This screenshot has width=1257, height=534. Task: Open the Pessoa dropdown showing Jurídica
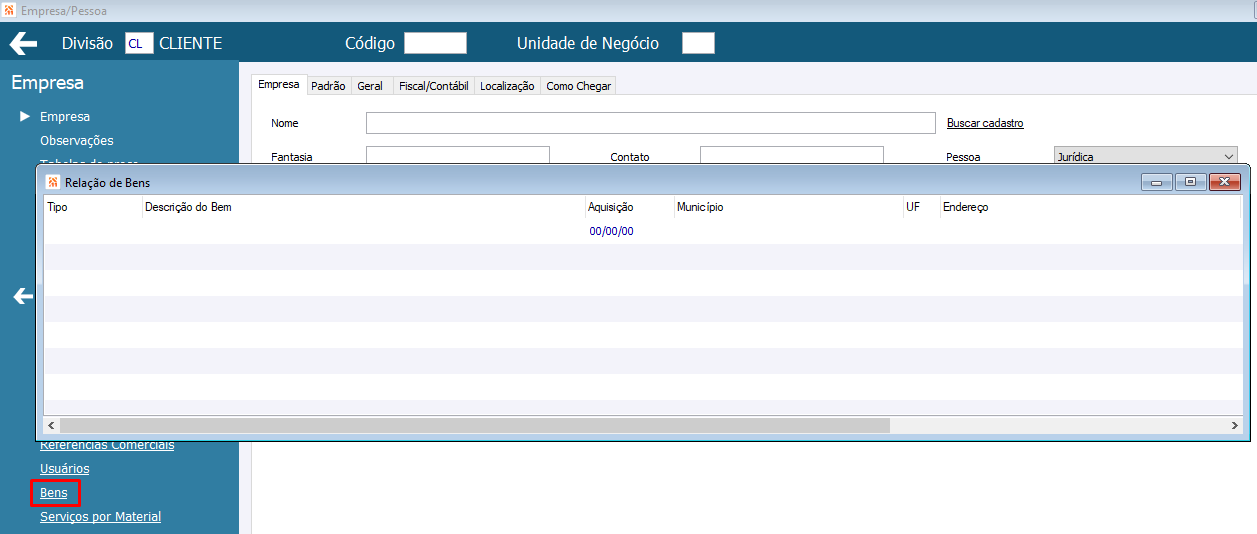pyautogui.click(x=1146, y=156)
